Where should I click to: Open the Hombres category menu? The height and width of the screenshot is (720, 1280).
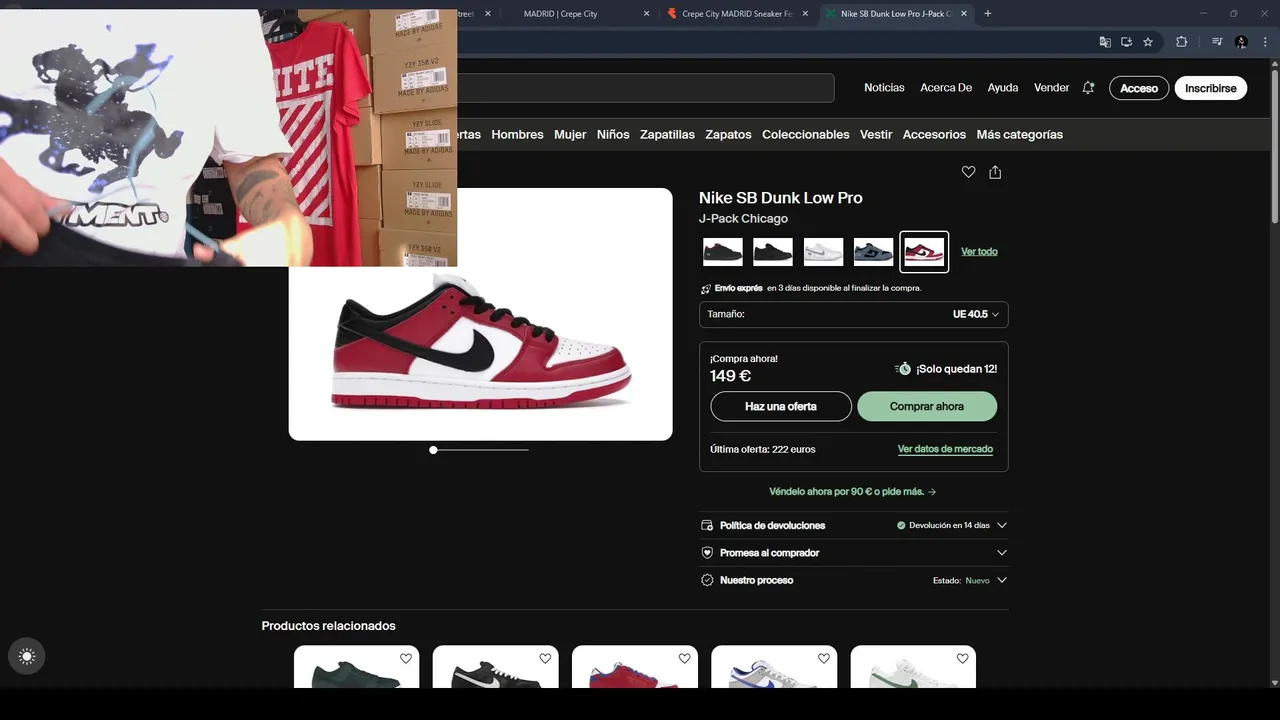517,134
